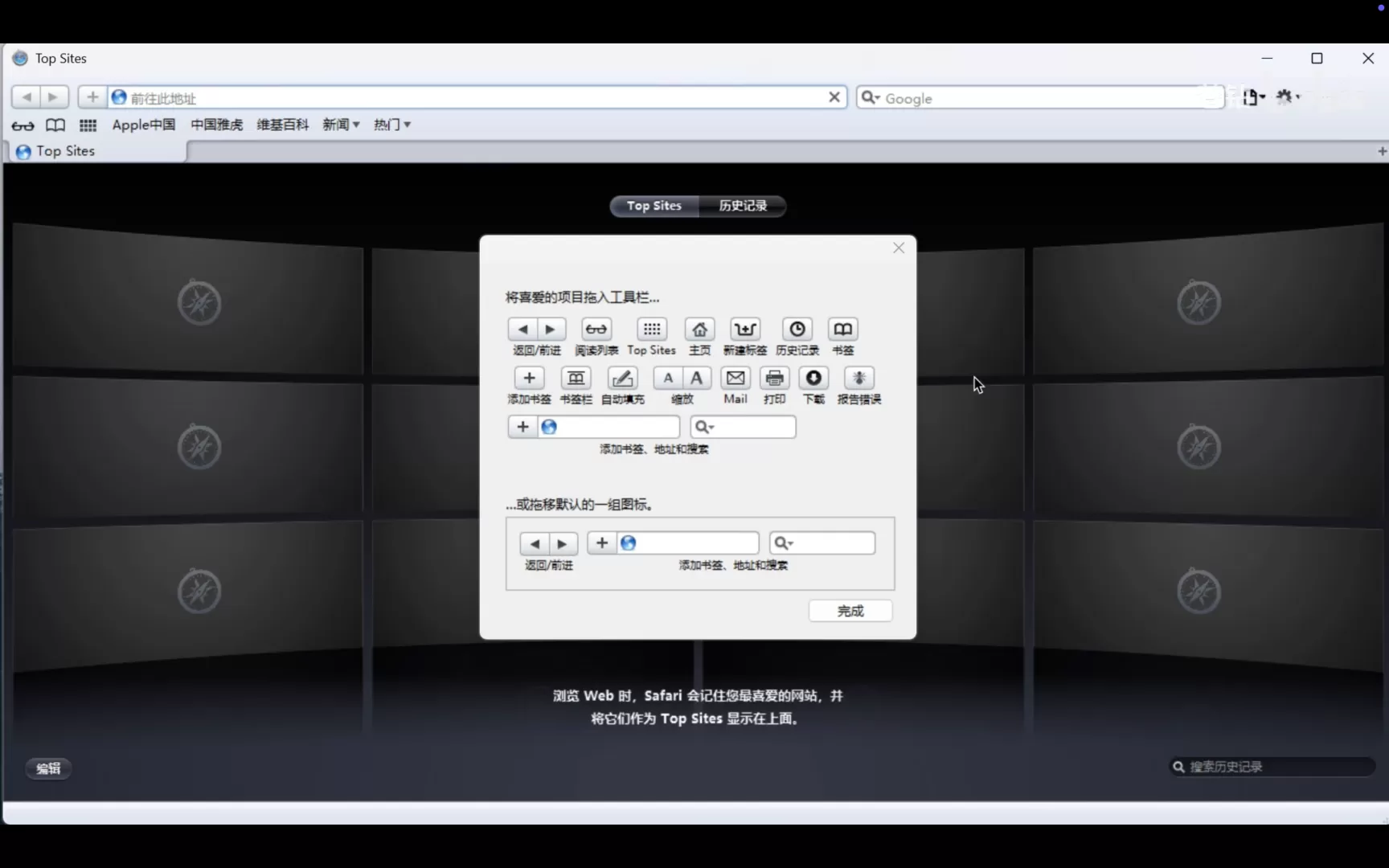Select the 主页 home icon
The width and height of the screenshot is (1389, 868).
pos(699,329)
